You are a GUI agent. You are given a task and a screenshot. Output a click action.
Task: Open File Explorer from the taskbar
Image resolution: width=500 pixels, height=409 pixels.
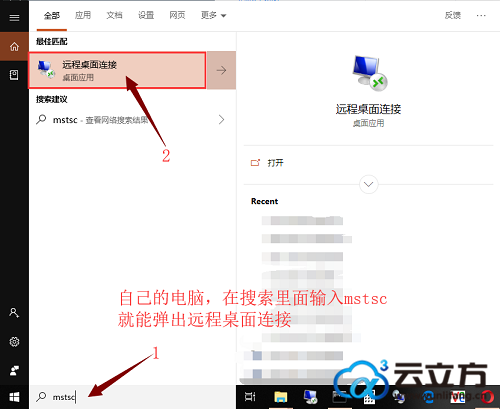(x=281, y=397)
